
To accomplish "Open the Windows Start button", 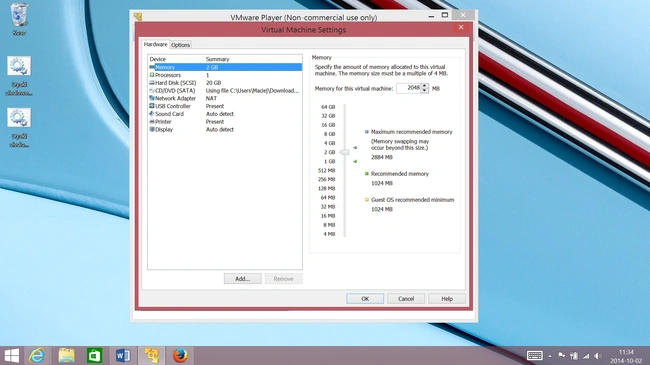I will [x=12, y=356].
